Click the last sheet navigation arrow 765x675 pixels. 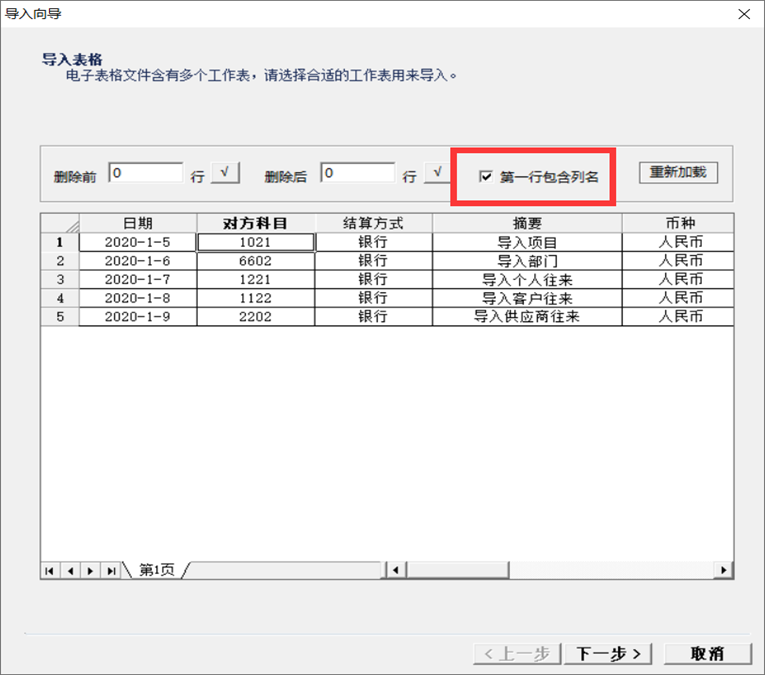pyautogui.click(x=112, y=570)
